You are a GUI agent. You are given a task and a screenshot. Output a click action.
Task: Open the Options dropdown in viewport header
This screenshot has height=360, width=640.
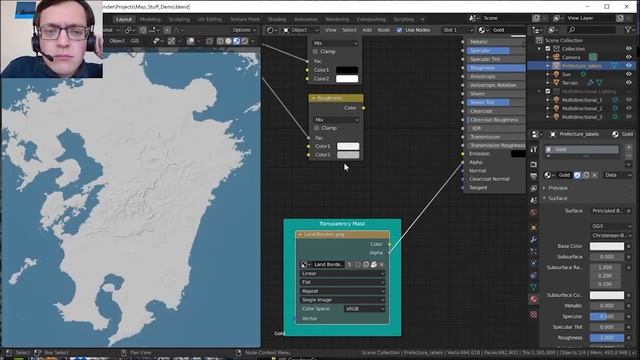pos(244,30)
